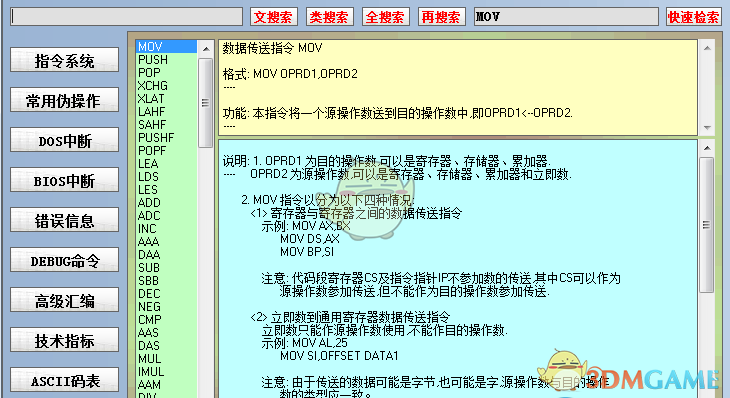Open the ASCII码表 section

click(x=64, y=380)
